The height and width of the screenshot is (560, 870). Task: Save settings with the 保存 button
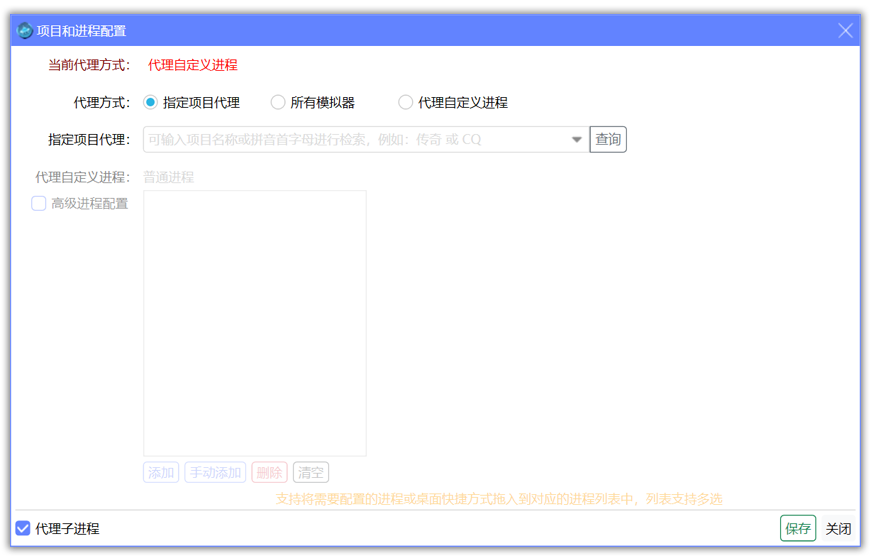797,529
